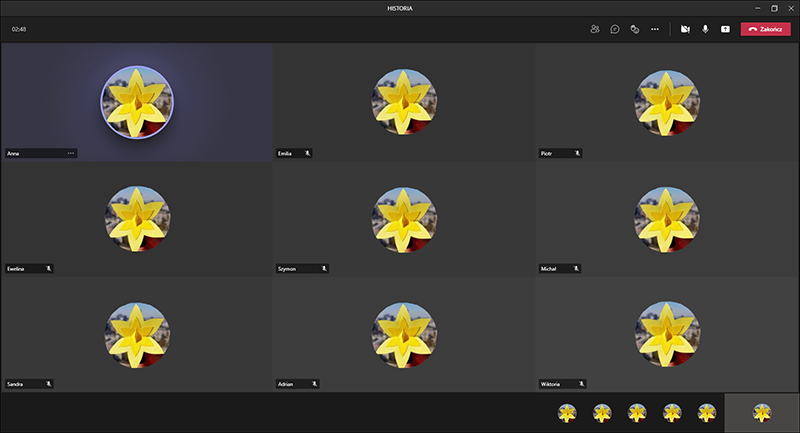Click the pin icon beside Emilia

click(308, 153)
